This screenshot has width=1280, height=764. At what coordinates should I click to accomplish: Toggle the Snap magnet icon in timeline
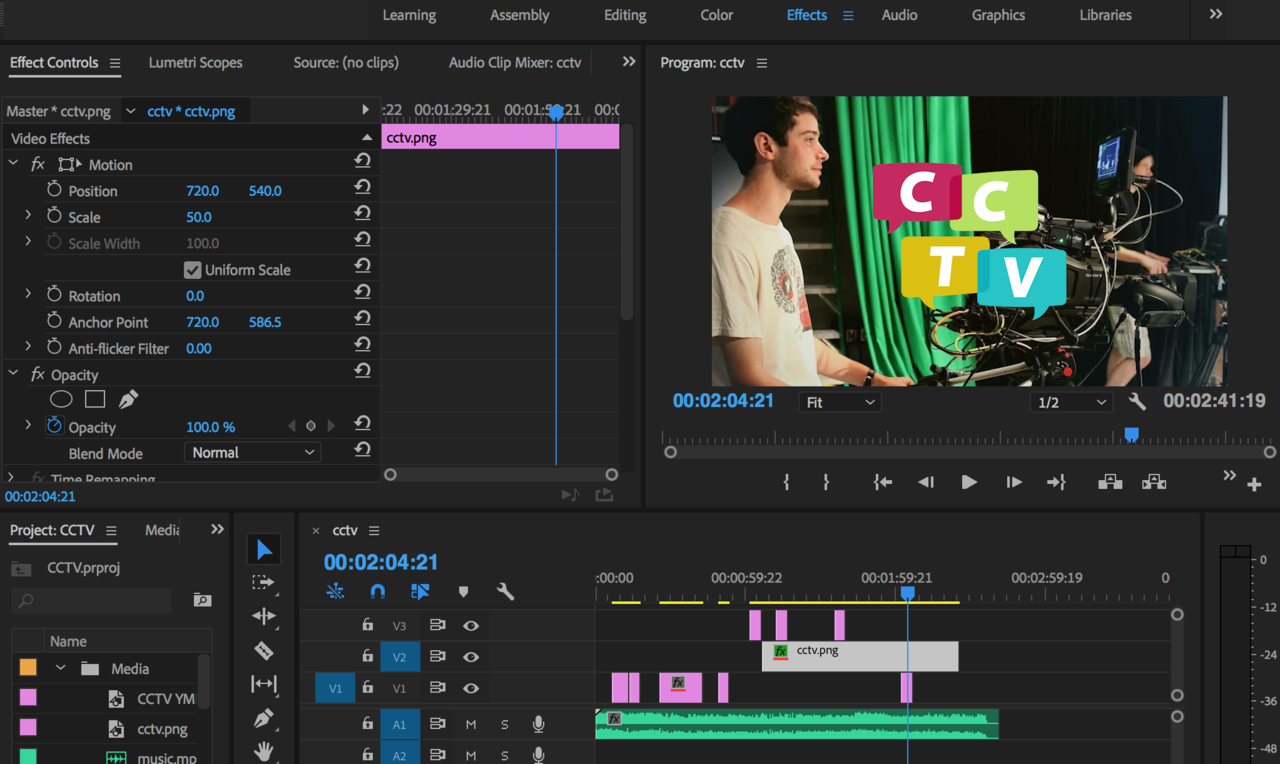377,592
